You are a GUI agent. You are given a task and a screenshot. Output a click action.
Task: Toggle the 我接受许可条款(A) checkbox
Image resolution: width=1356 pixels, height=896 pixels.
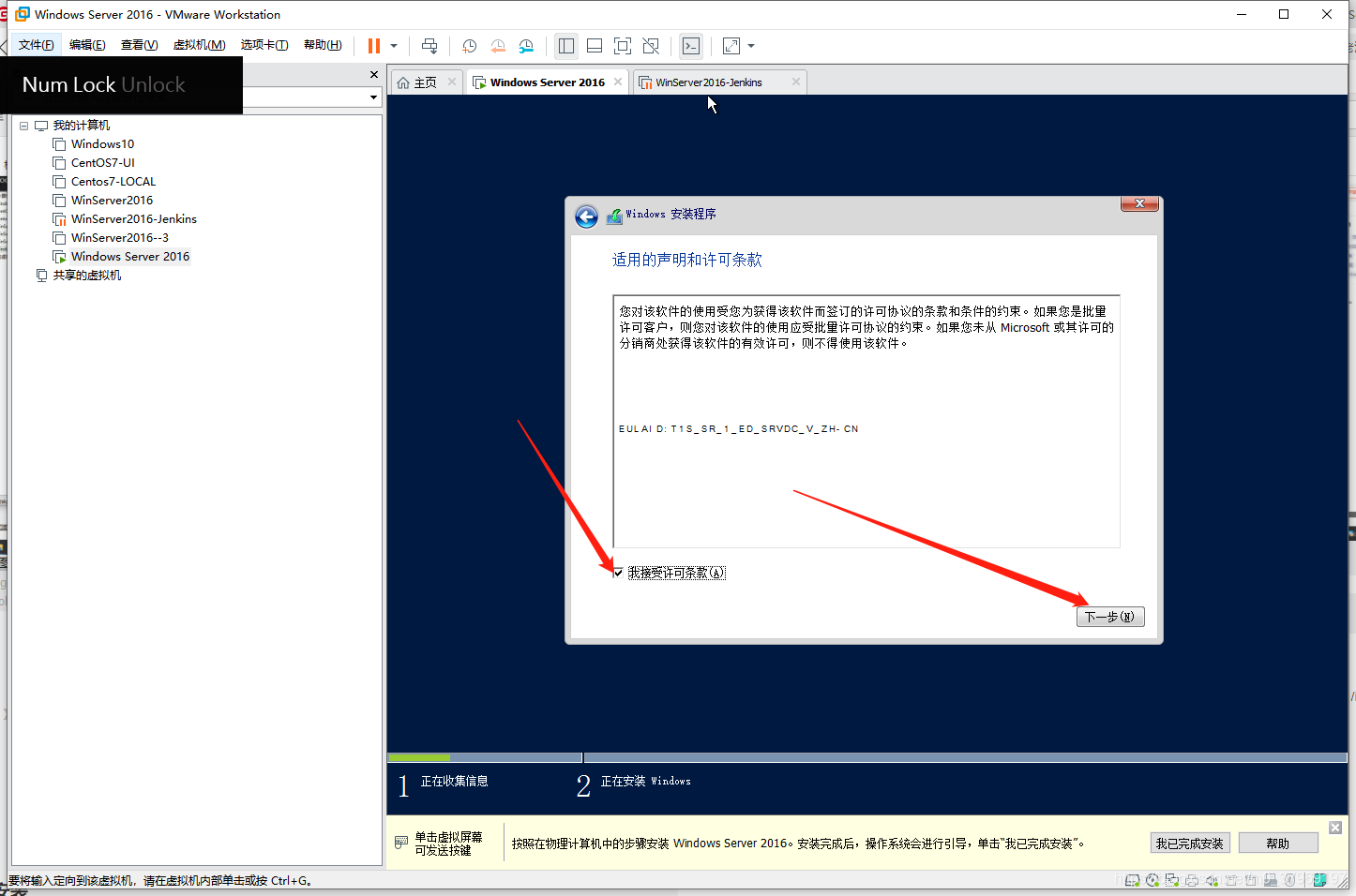pyautogui.click(x=618, y=573)
